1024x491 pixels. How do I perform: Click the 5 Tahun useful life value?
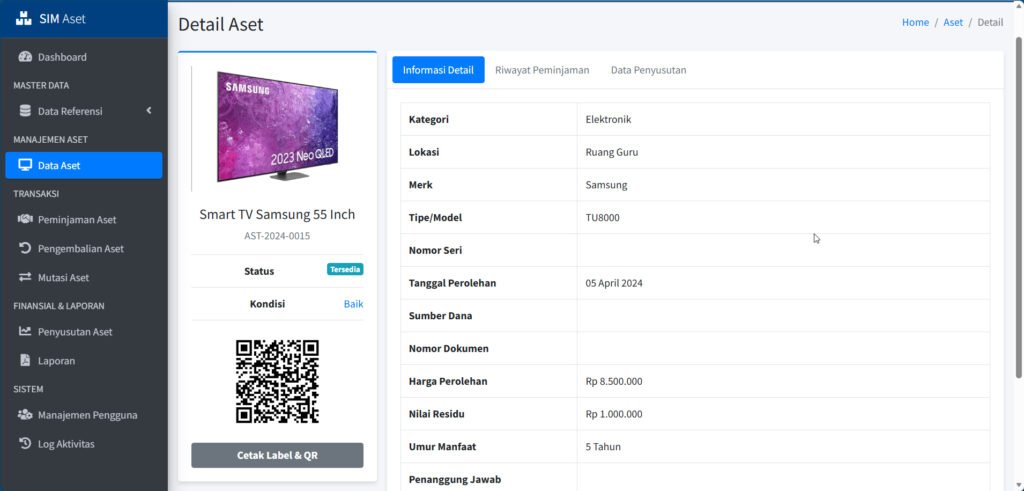point(603,447)
